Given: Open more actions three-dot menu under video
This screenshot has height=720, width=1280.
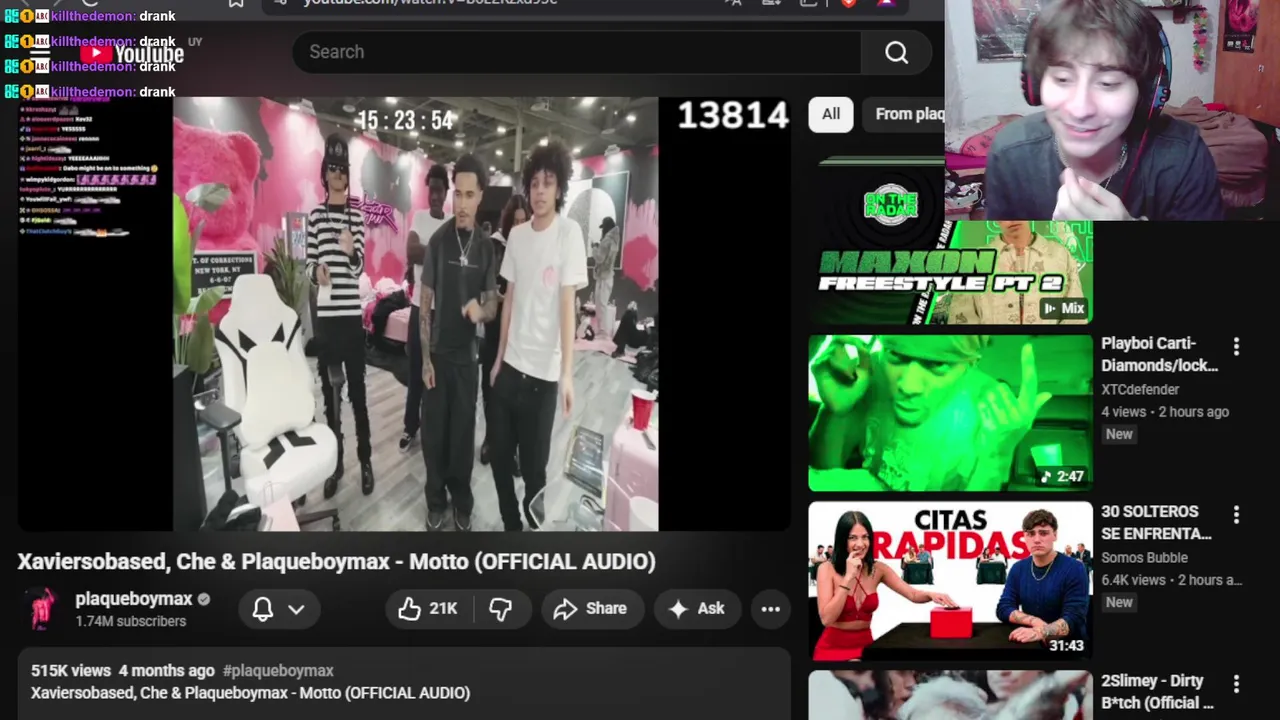Looking at the screenshot, I should [770, 608].
